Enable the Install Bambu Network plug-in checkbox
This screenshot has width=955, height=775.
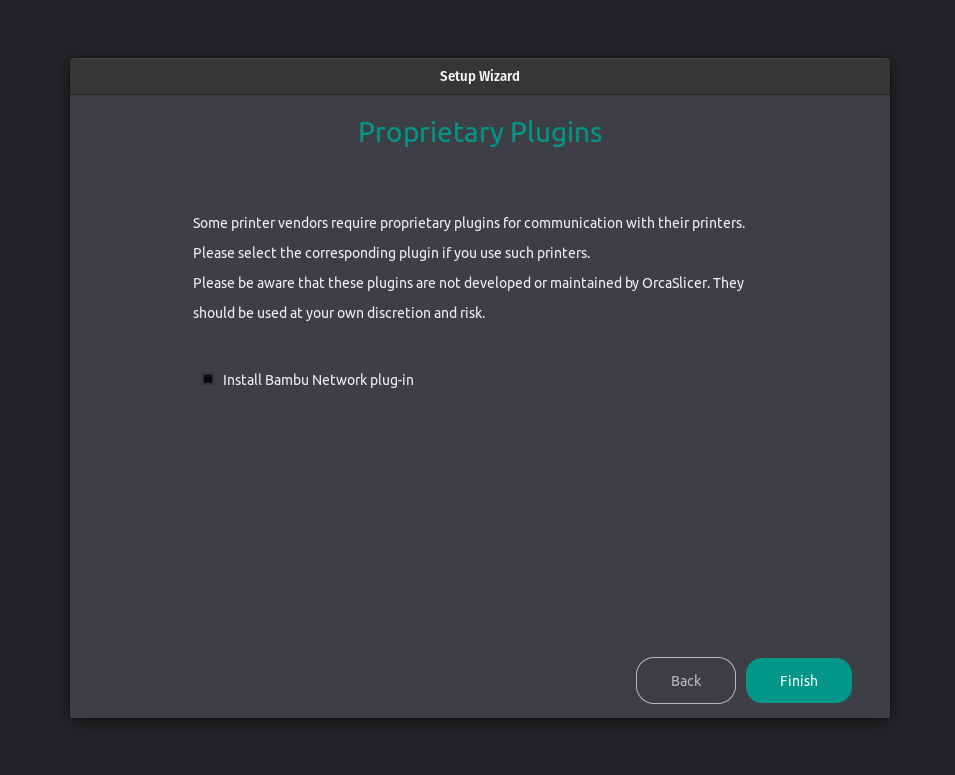pos(208,379)
